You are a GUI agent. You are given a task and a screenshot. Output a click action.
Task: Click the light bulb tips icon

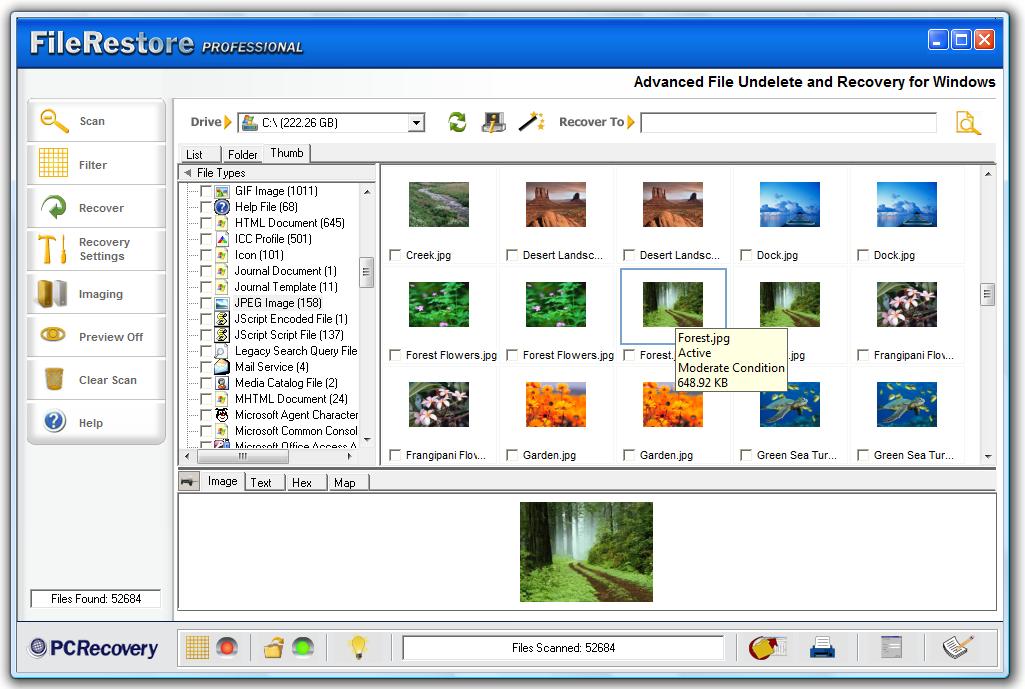358,647
